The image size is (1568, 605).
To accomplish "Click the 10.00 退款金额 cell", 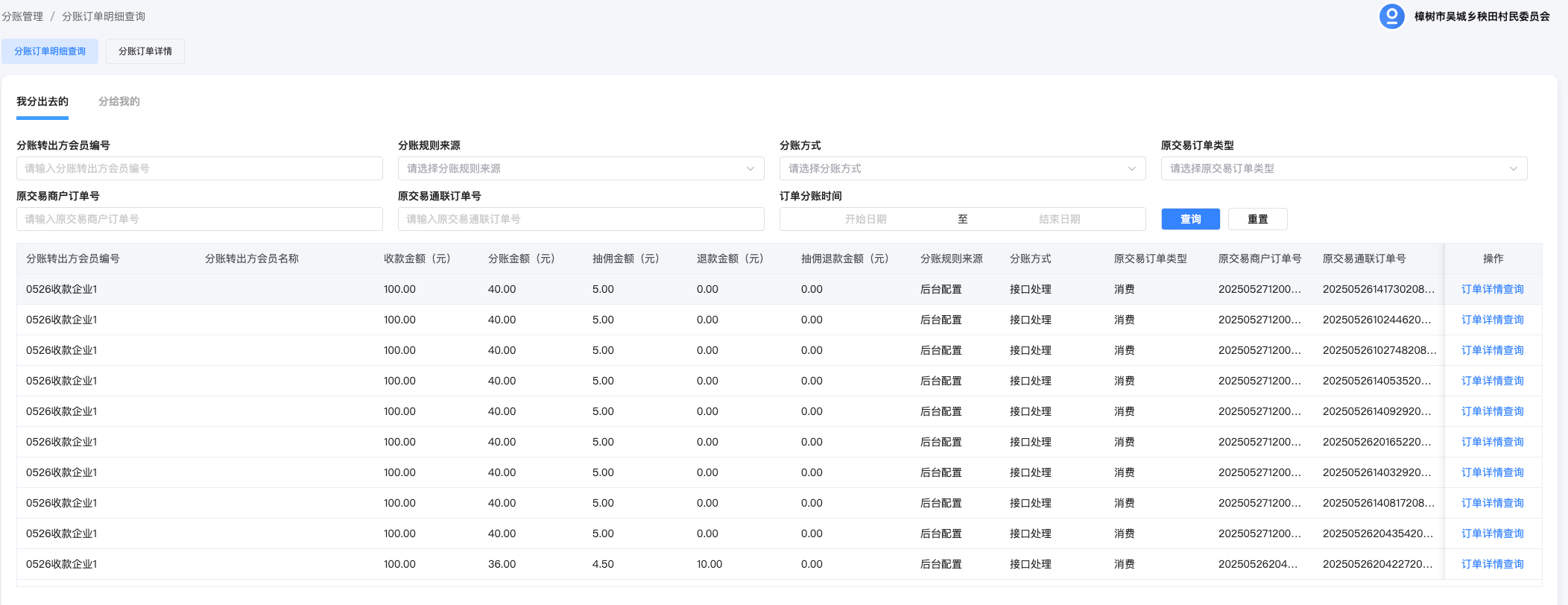I will click(x=709, y=564).
